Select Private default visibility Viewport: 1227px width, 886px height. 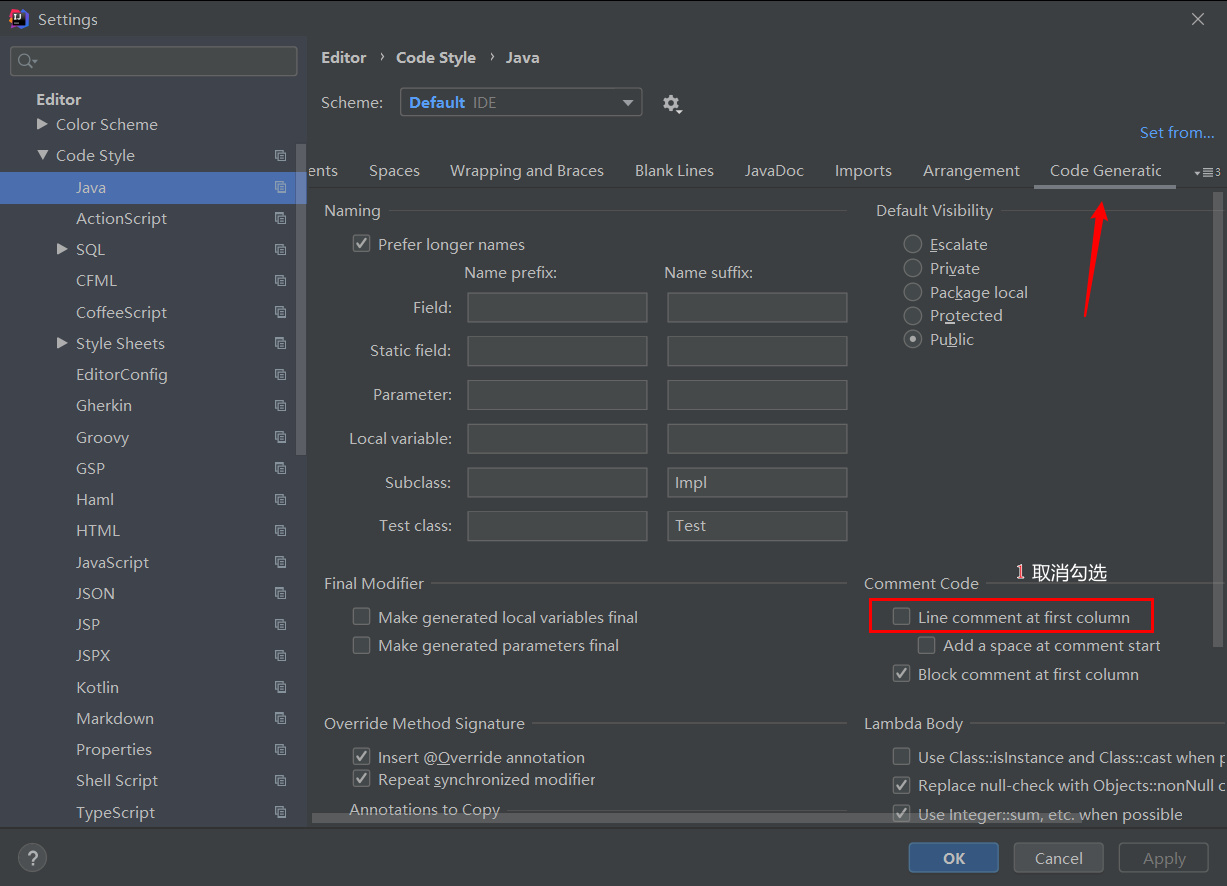(x=913, y=268)
